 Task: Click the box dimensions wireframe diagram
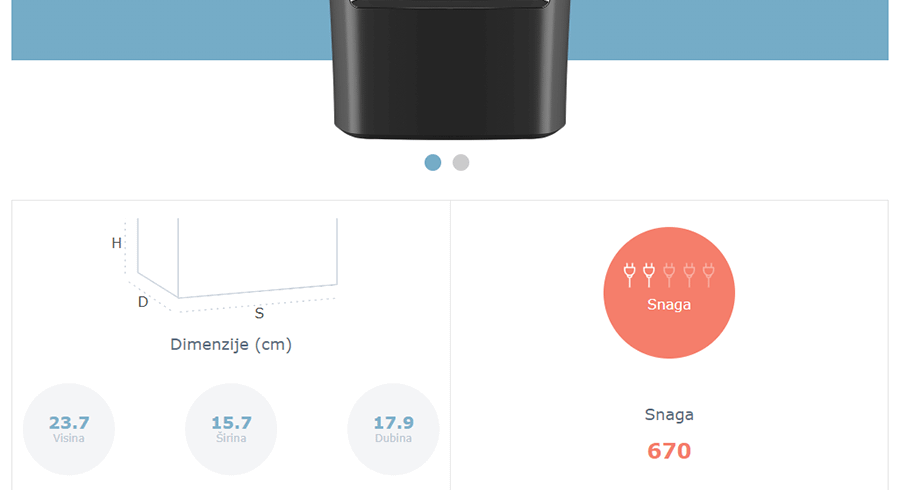point(238,258)
